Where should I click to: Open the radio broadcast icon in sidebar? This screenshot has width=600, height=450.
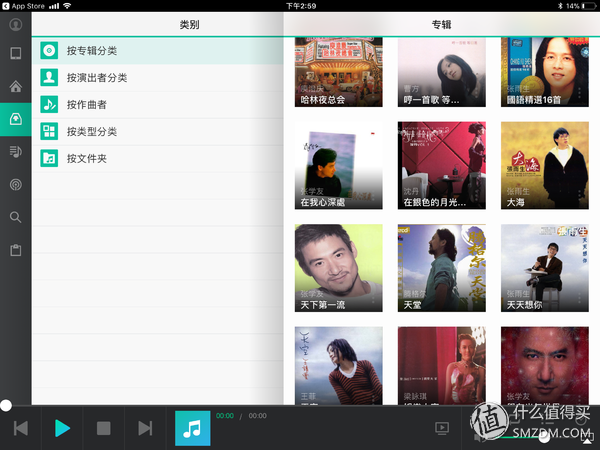[x=16, y=185]
